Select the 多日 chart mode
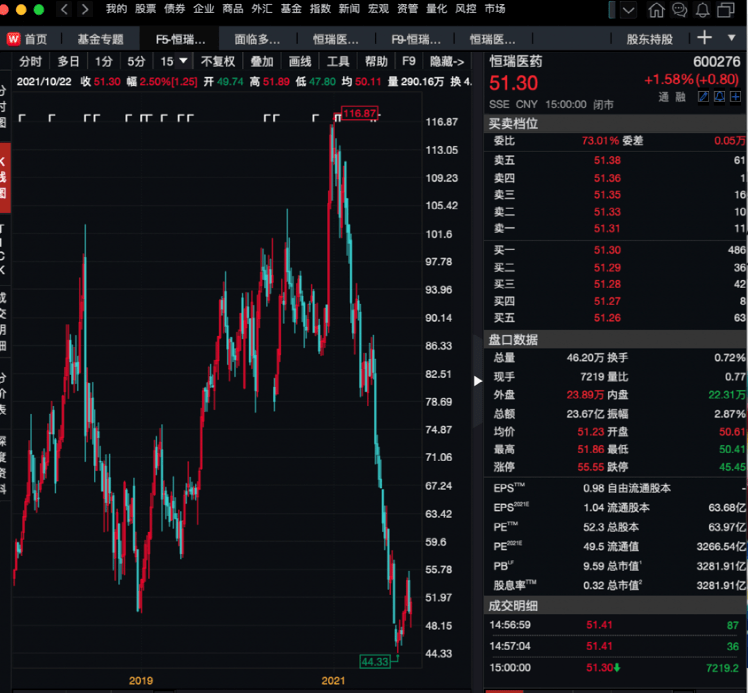The width and height of the screenshot is (748, 693). click(x=69, y=61)
